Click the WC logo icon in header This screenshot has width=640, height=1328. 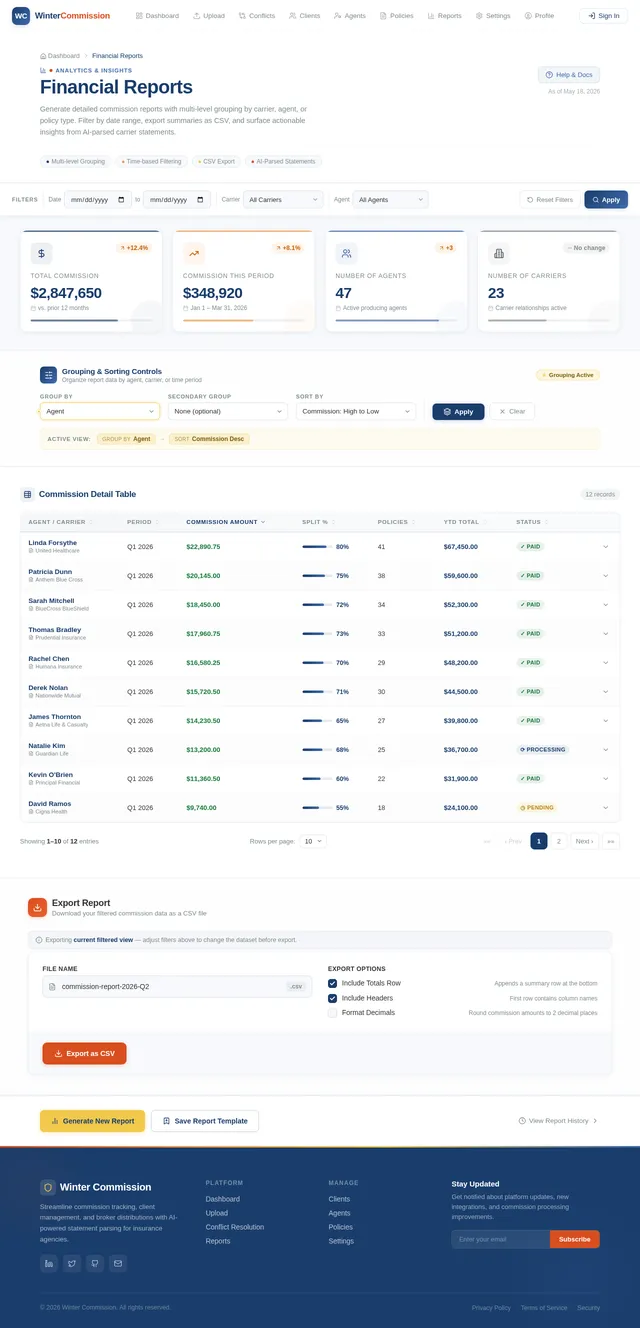click(x=21, y=16)
